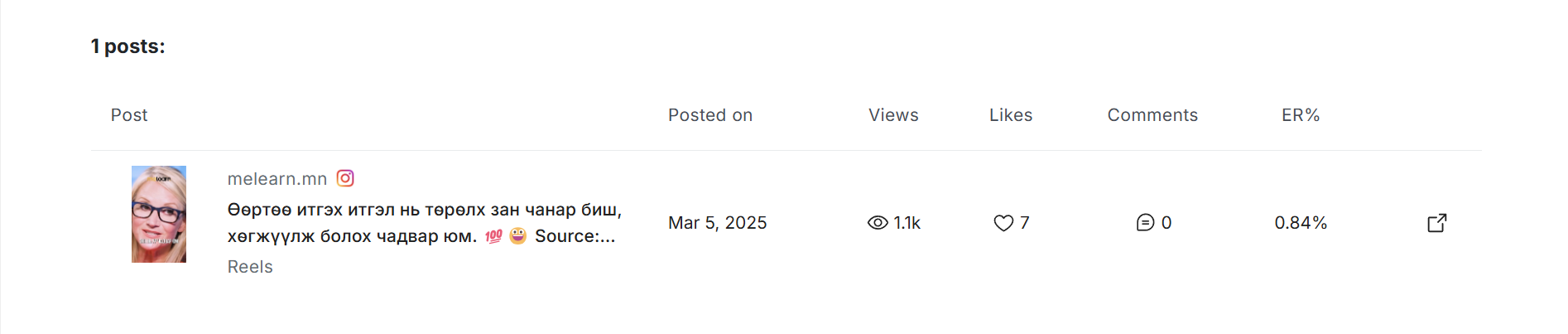Sort by the Views column header

(893, 115)
